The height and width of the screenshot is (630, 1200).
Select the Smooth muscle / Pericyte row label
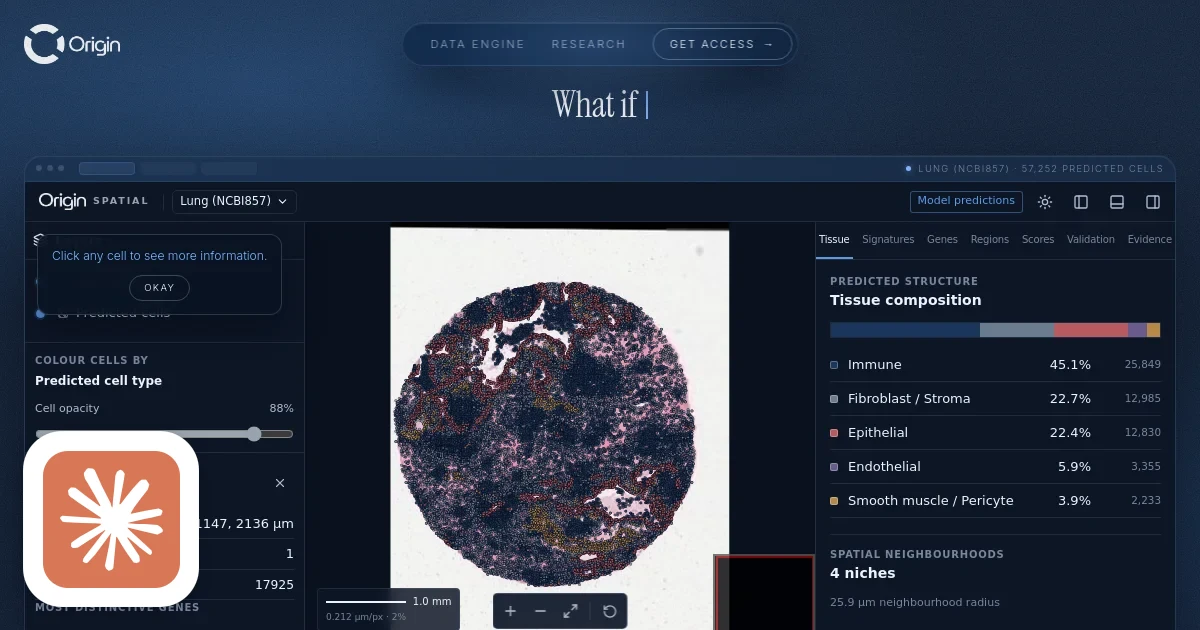pyautogui.click(x=931, y=501)
